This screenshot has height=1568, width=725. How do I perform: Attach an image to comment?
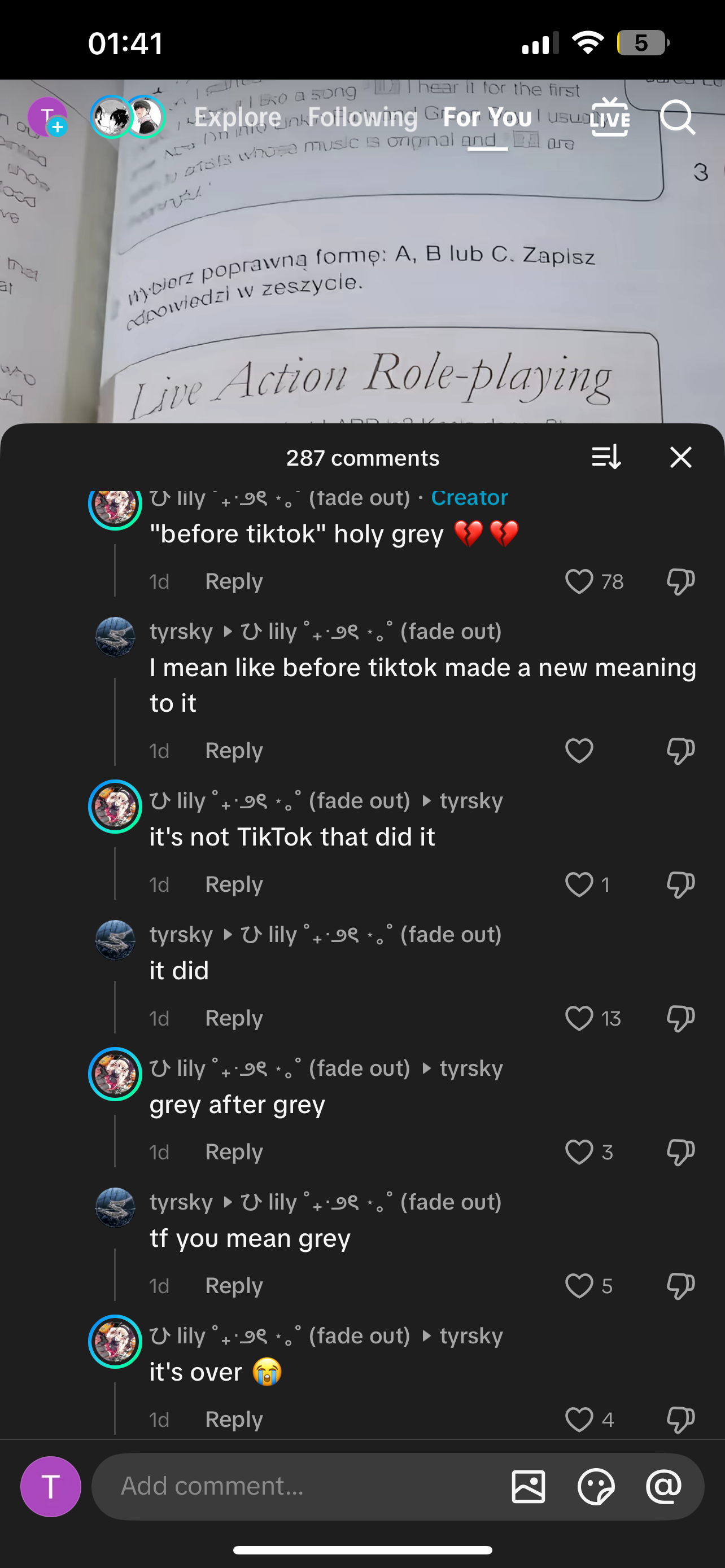528,1486
